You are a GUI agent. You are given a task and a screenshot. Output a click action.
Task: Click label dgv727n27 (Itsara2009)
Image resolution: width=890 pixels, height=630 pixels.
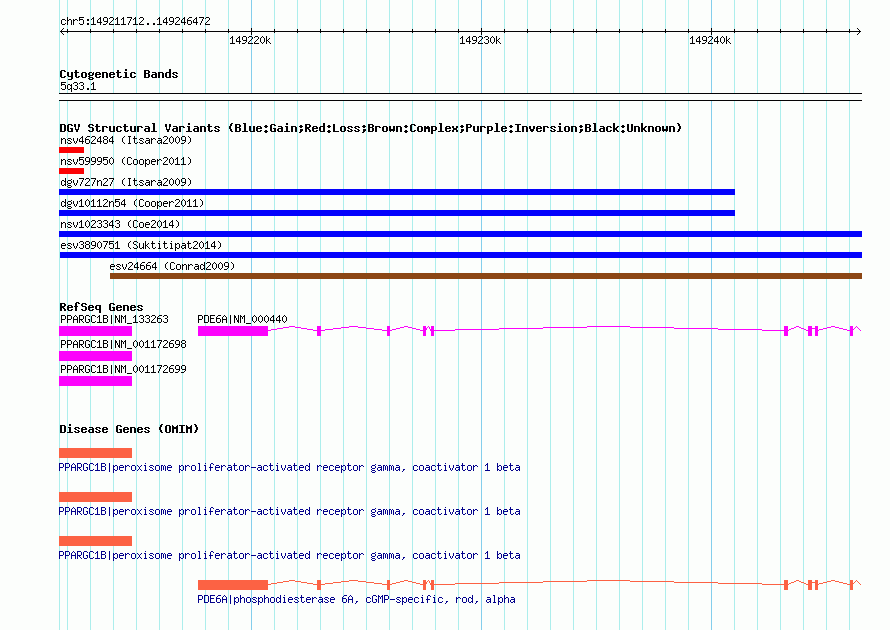click(x=126, y=182)
